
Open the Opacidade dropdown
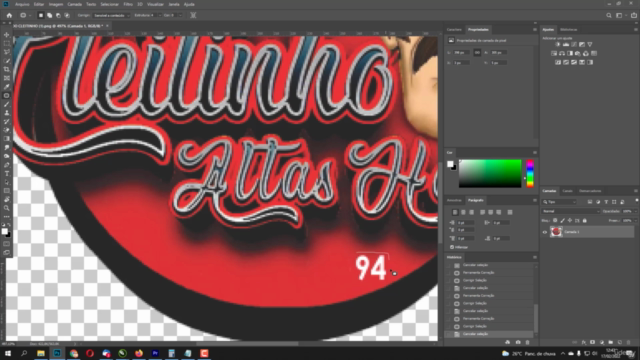point(636,211)
